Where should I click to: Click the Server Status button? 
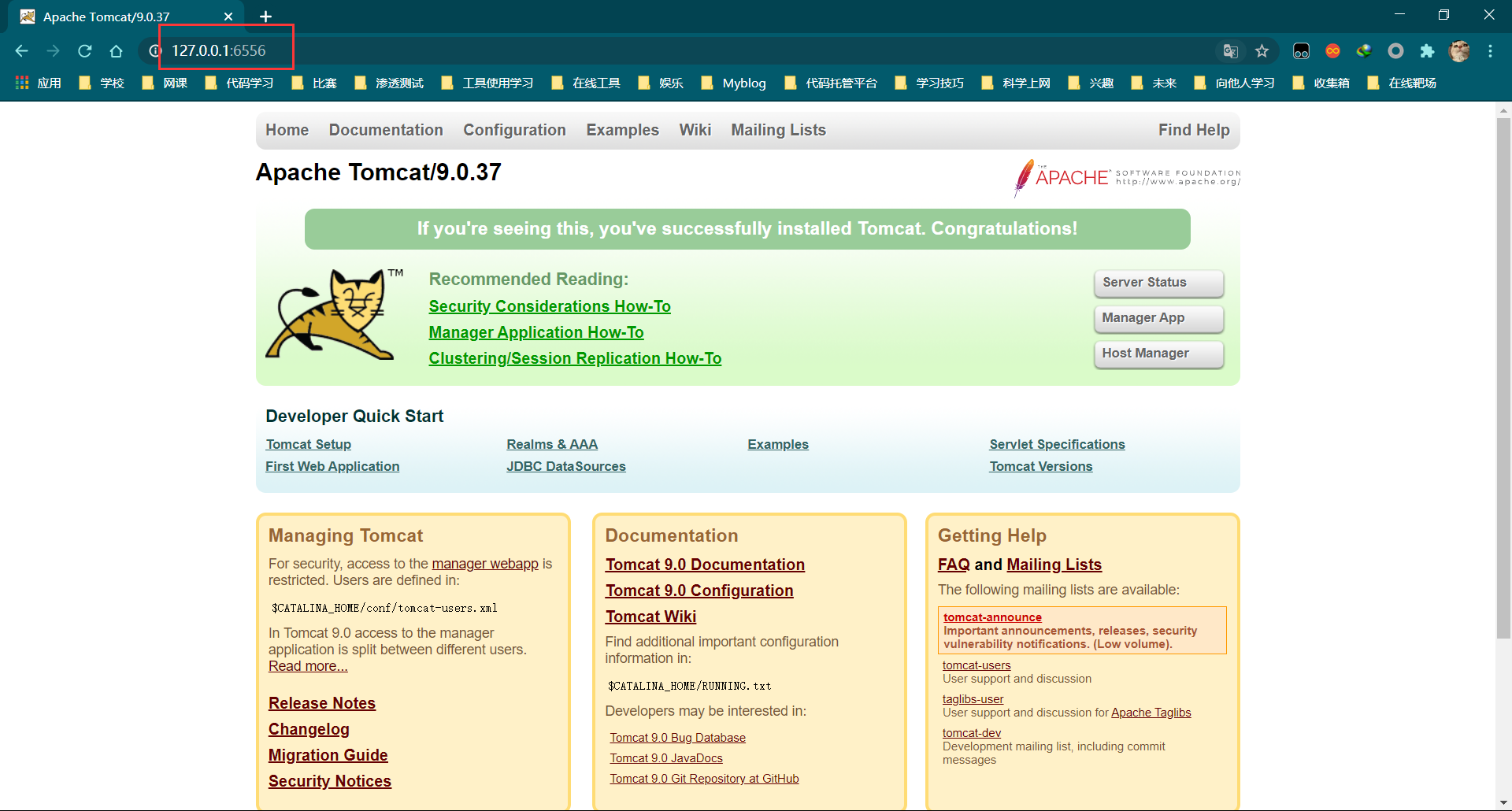click(x=1158, y=283)
